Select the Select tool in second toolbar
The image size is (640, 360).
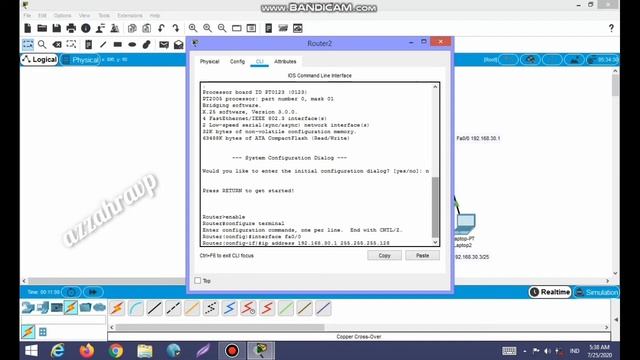coord(28,44)
